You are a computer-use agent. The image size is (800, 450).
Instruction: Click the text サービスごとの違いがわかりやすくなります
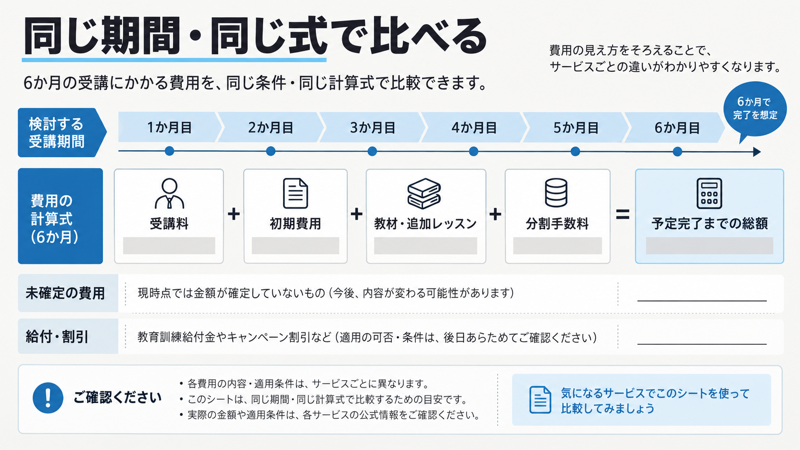(x=665, y=67)
